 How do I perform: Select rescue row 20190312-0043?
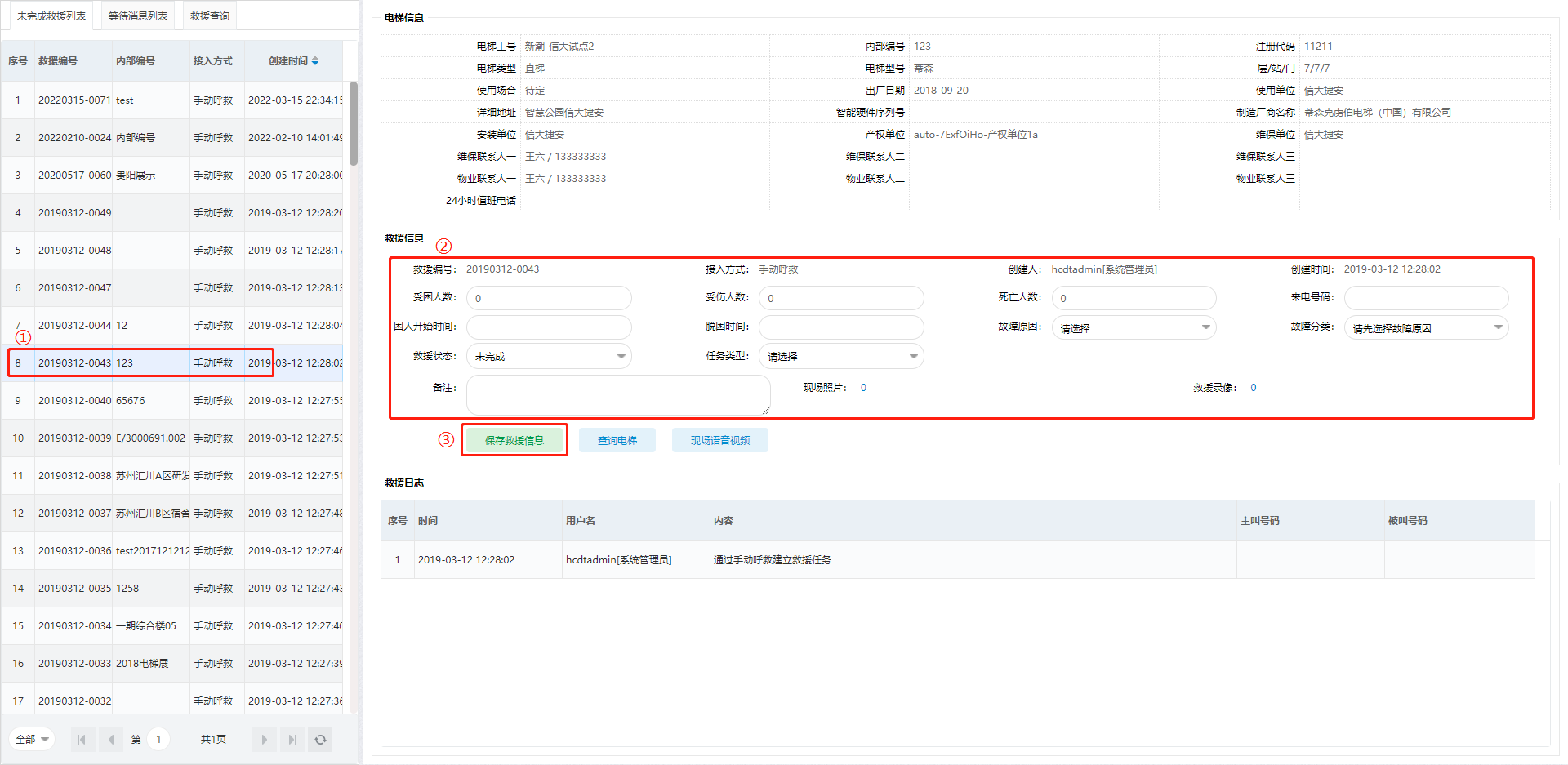(172, 363)
